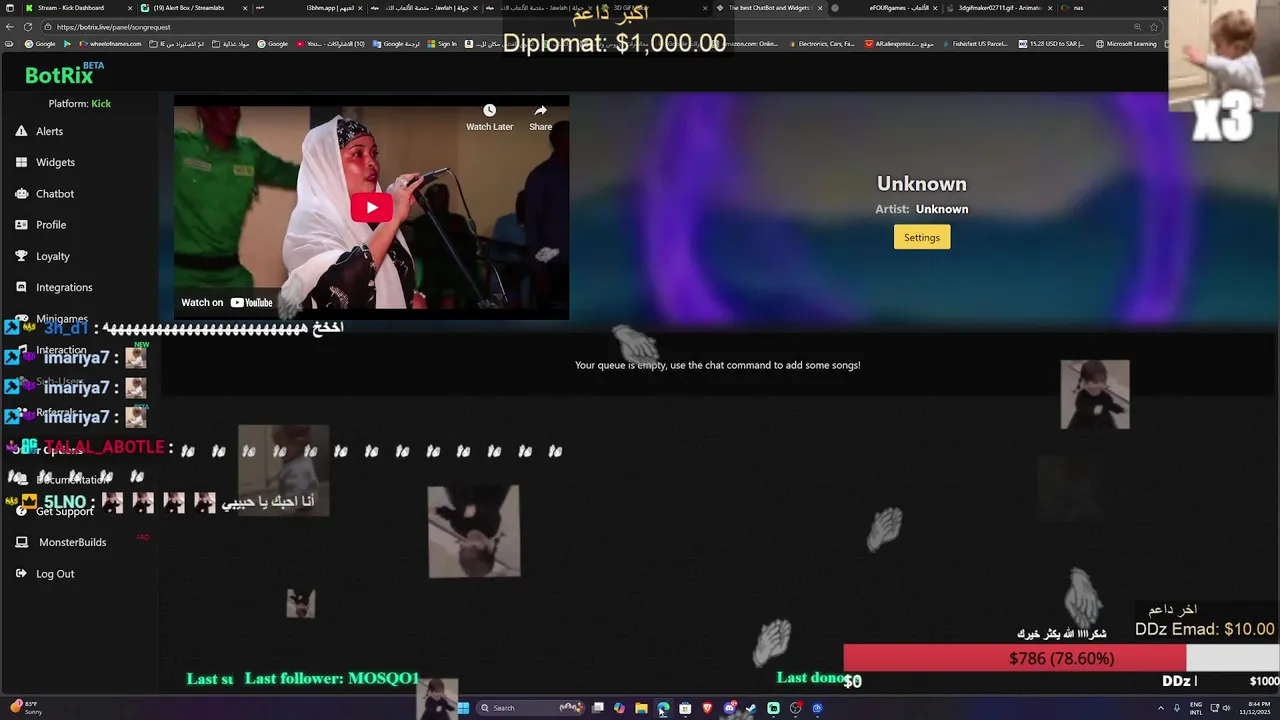The height and width of the screenshot is (720, 1280).
Task: Click Watch Later on the video
Action: [489, 117]
